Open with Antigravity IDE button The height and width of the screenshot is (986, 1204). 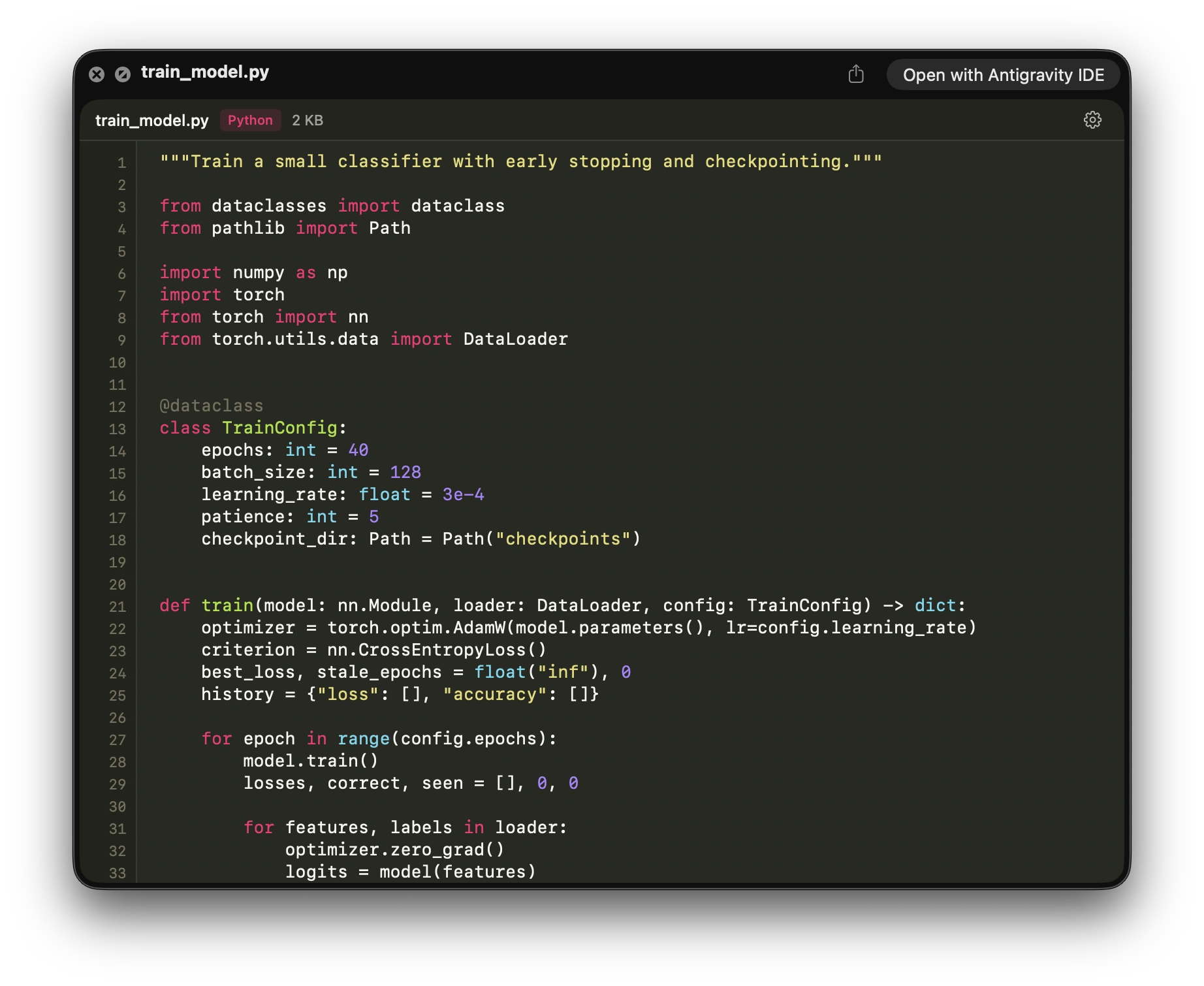(1004, 75)
